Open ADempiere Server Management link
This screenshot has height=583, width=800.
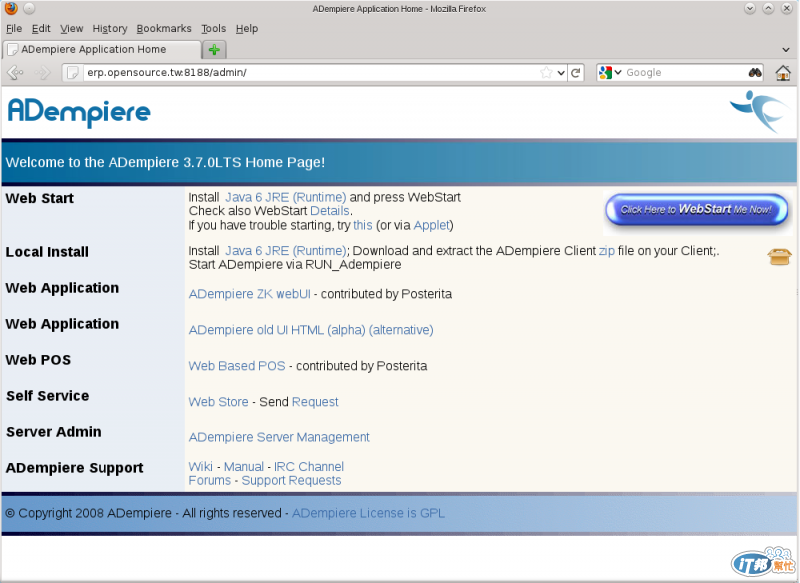(279, 437)
